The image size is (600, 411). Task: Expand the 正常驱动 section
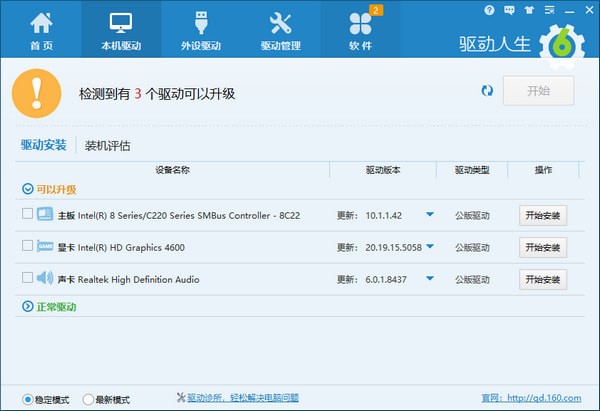tap(27, 307)
